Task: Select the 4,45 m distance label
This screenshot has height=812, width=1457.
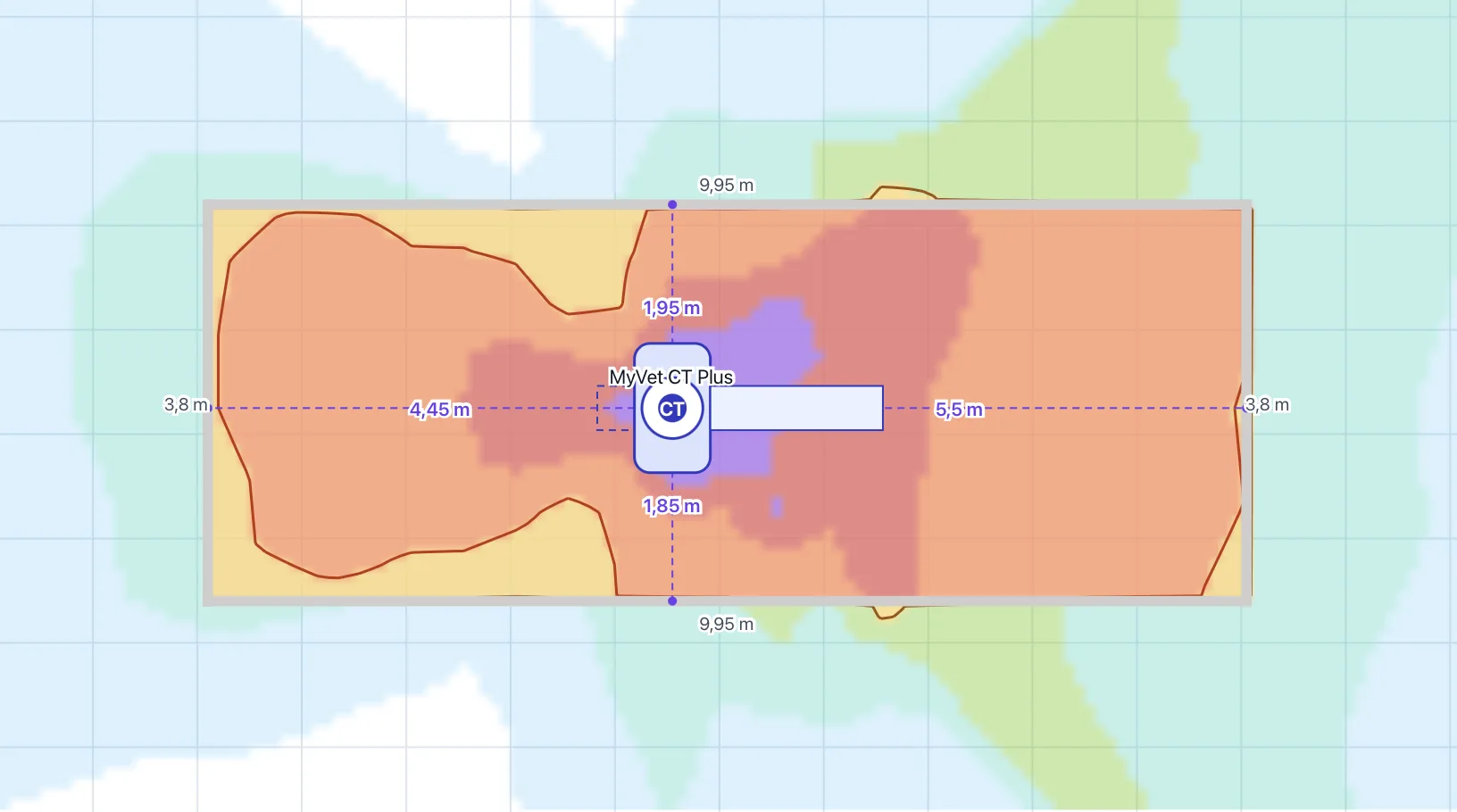Action: click(439, 410)
